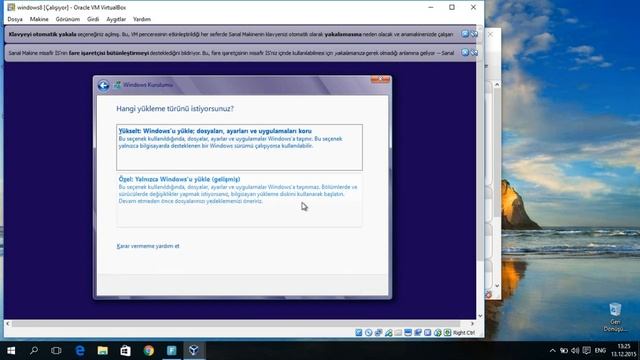Open the Yardım menu
Viewport: 640px width, 360px height.
pos(142,19)
